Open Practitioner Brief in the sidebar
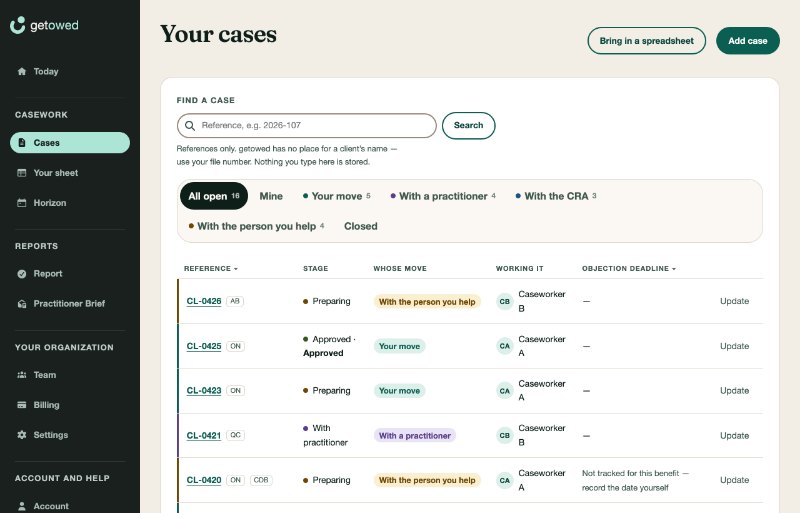This screenshot has height=513, width=800. (x=70, y=304)
